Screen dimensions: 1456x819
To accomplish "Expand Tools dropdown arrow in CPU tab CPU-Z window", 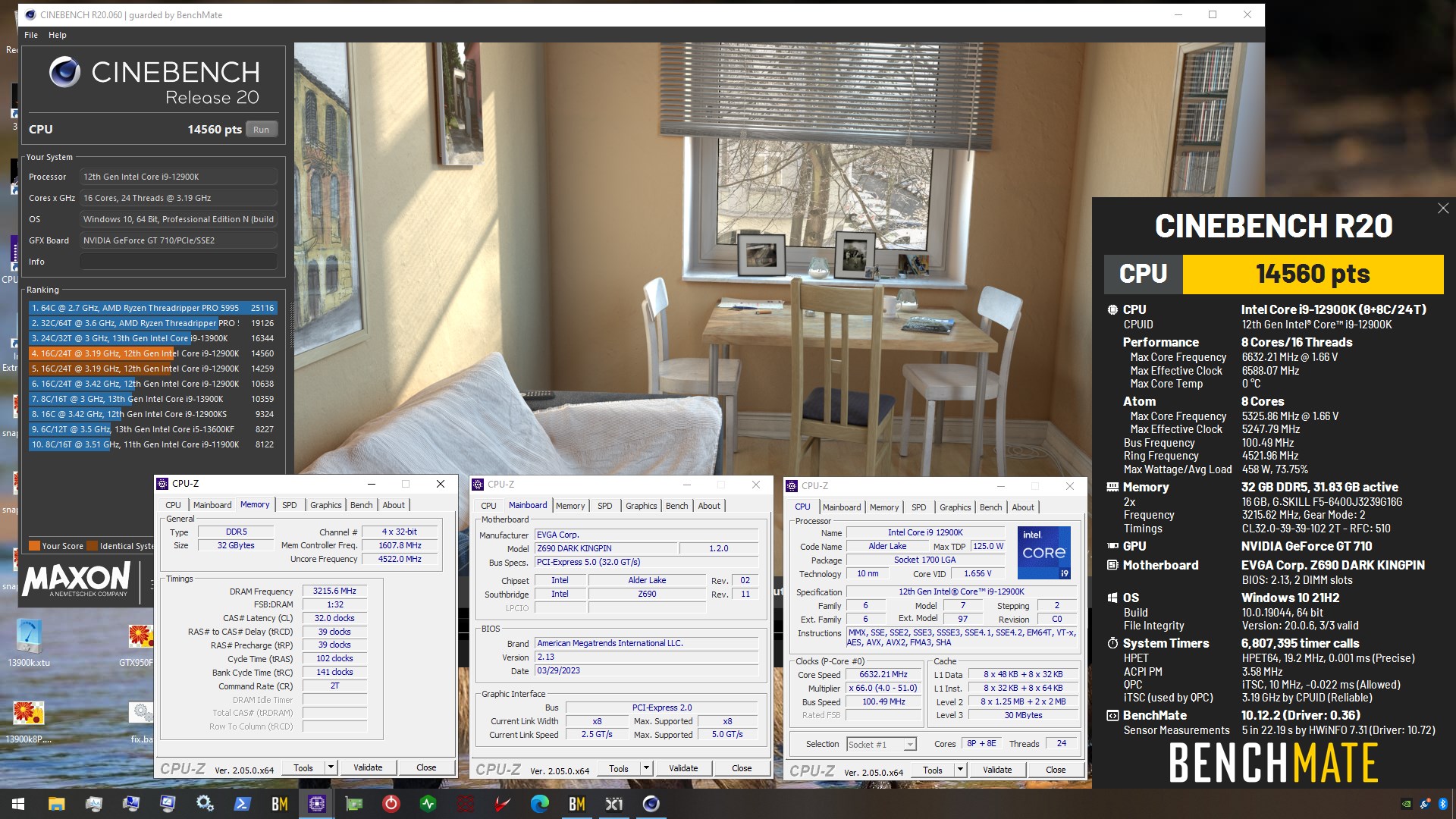I will 960,770.
